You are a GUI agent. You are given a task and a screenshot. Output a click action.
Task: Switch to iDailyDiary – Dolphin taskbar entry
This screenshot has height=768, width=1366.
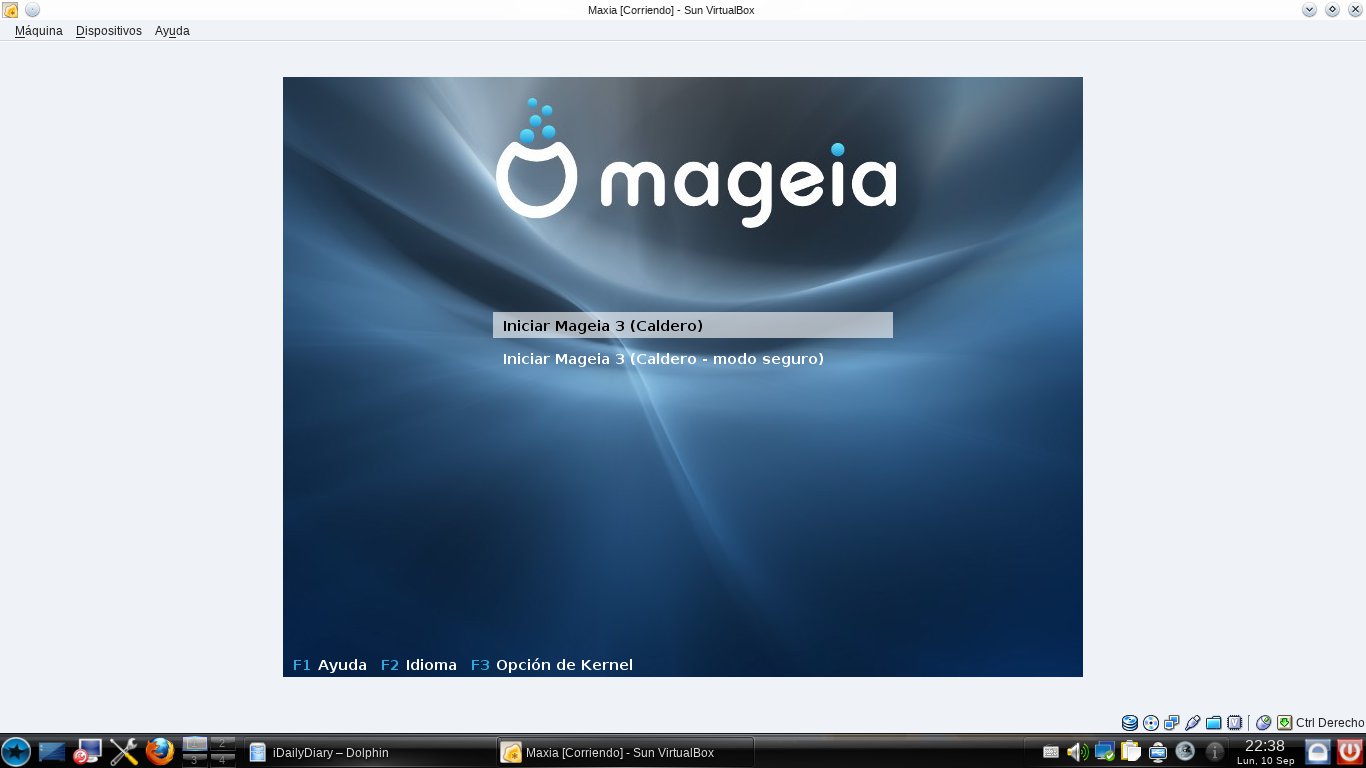(369, 752)
